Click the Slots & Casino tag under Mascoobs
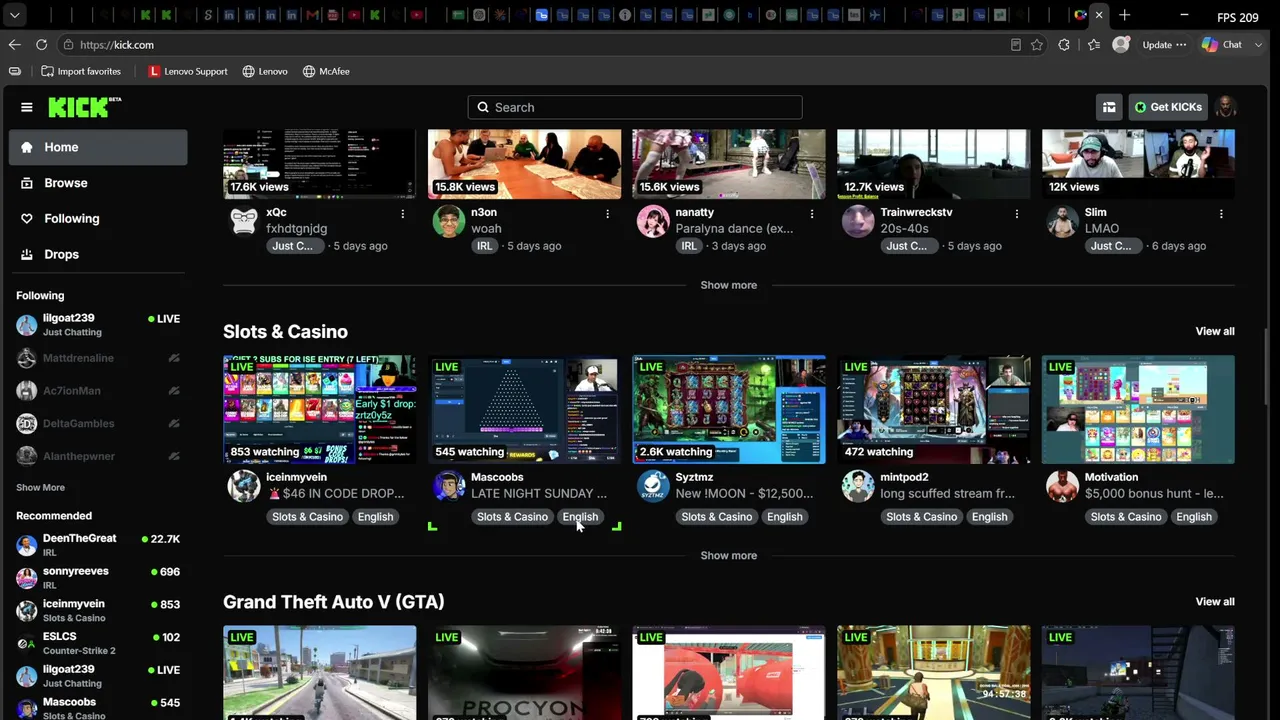1280x720 pixels. [512, 517]
